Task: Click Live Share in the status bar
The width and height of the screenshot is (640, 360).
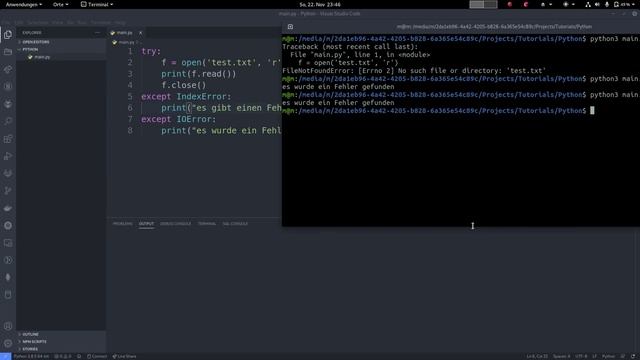Action: pyautogui.click(x=124, y=356)
